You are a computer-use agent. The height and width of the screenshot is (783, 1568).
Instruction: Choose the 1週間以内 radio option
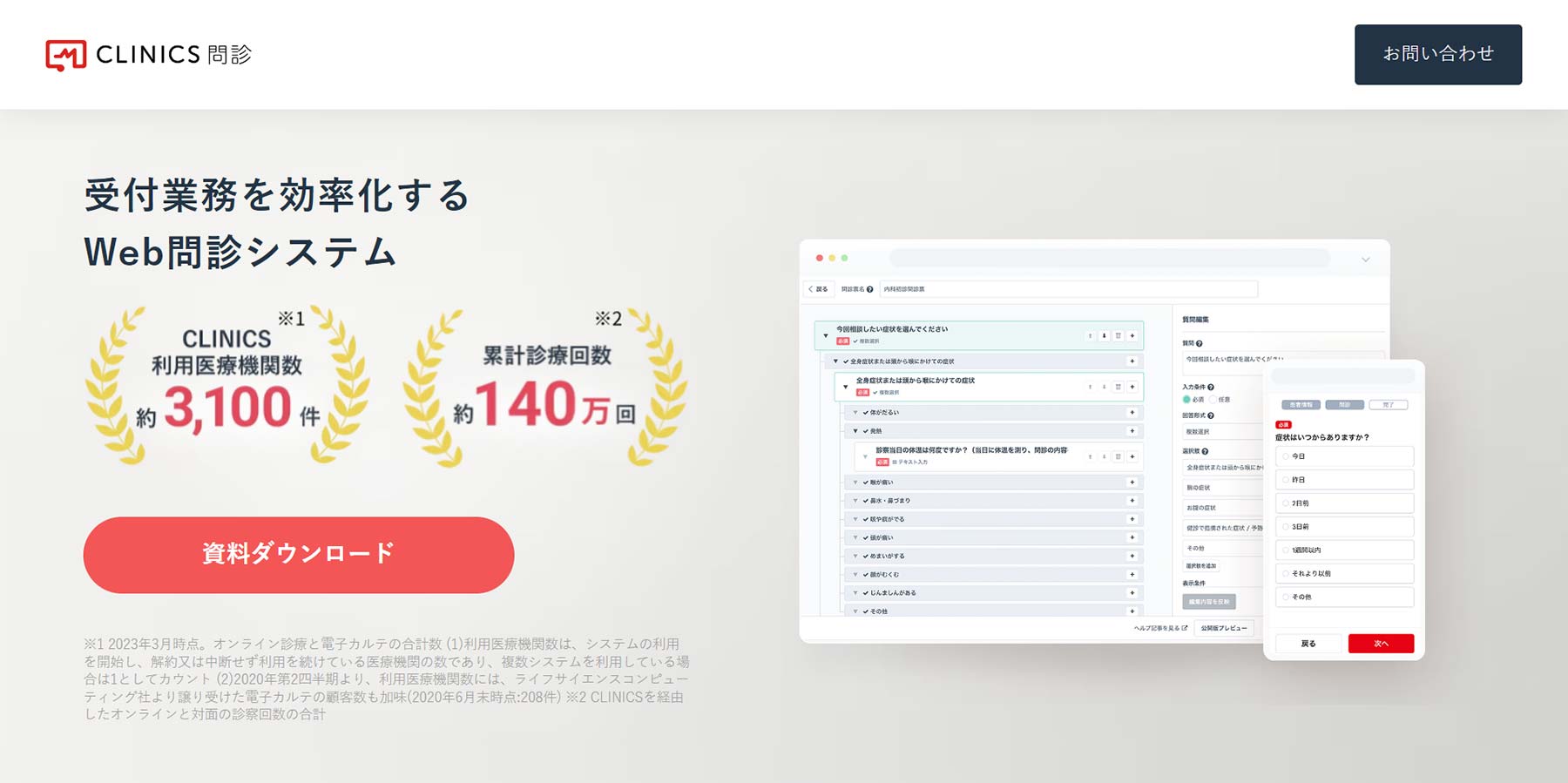pos(1344,550)
